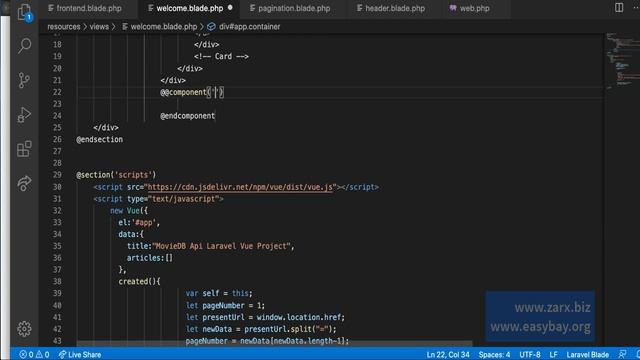Viewport: 640px width, 360px height.
Task: Click the horizontal editor scrollbar
Action: (x=274, y=344)
